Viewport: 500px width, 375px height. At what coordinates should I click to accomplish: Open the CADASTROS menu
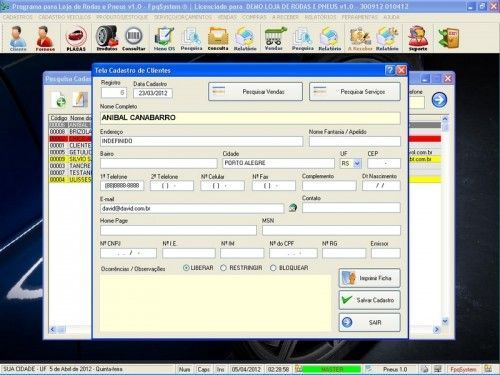point(18,17)
